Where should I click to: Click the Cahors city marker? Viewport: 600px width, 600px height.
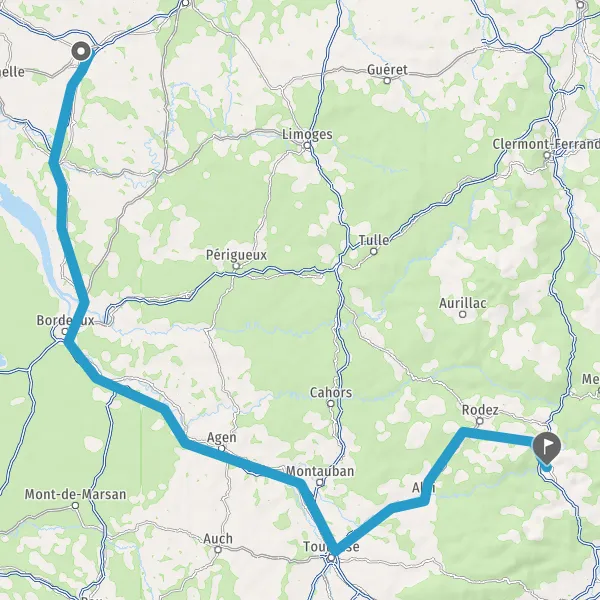[x=331, y=403]
